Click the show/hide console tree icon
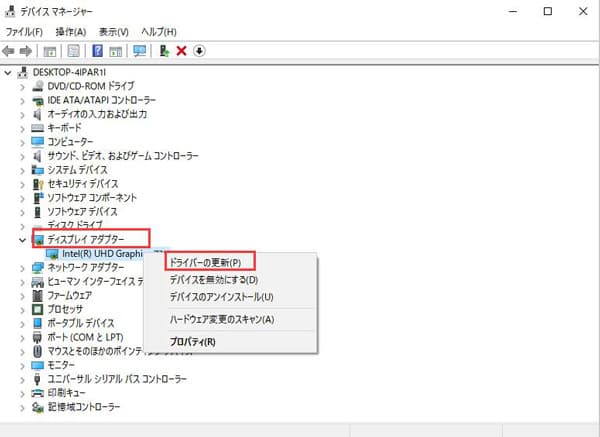This screenshot has width=600, height=437. coord(50,51)
